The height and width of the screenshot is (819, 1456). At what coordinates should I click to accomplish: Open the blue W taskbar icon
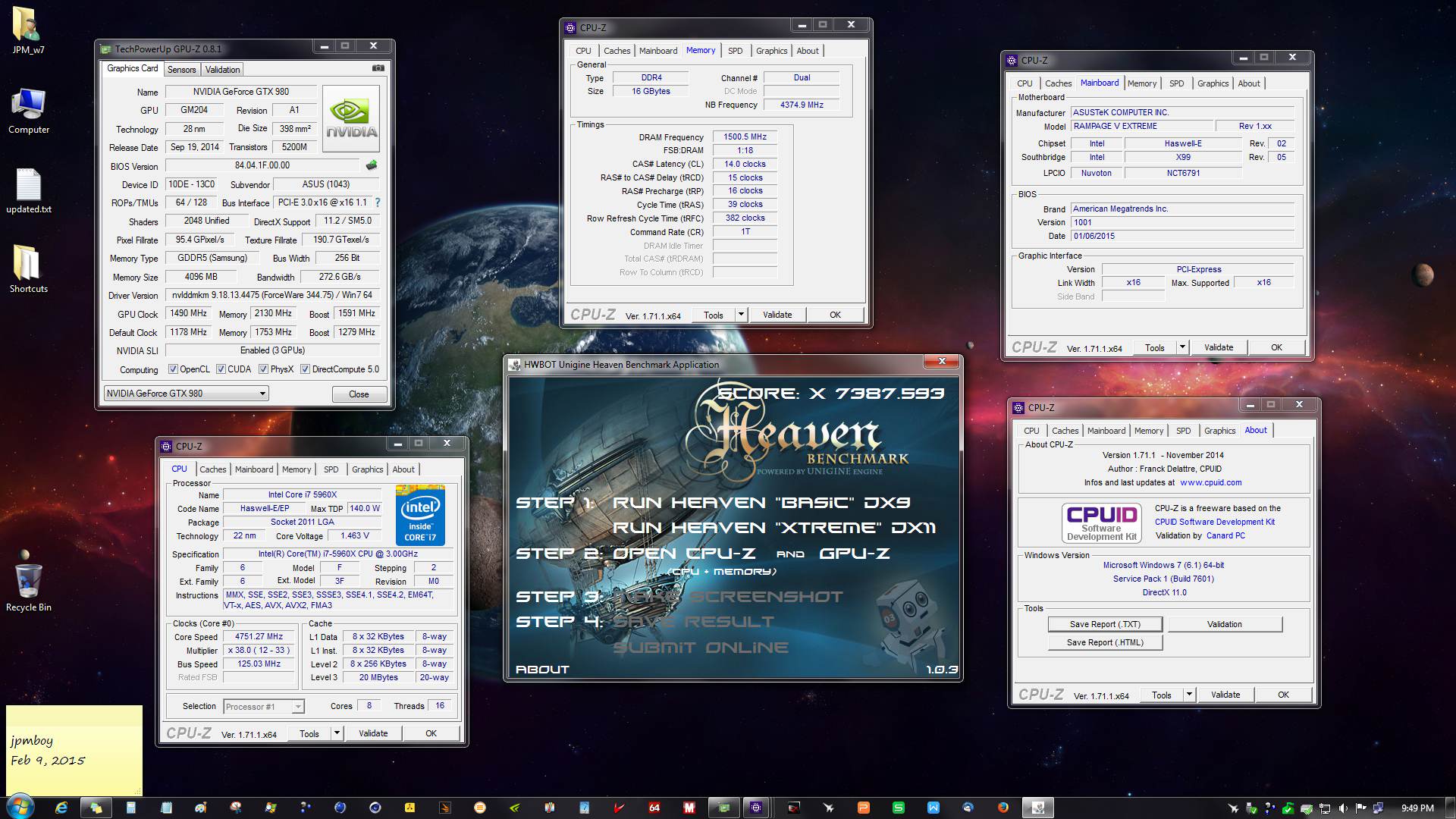933,808
